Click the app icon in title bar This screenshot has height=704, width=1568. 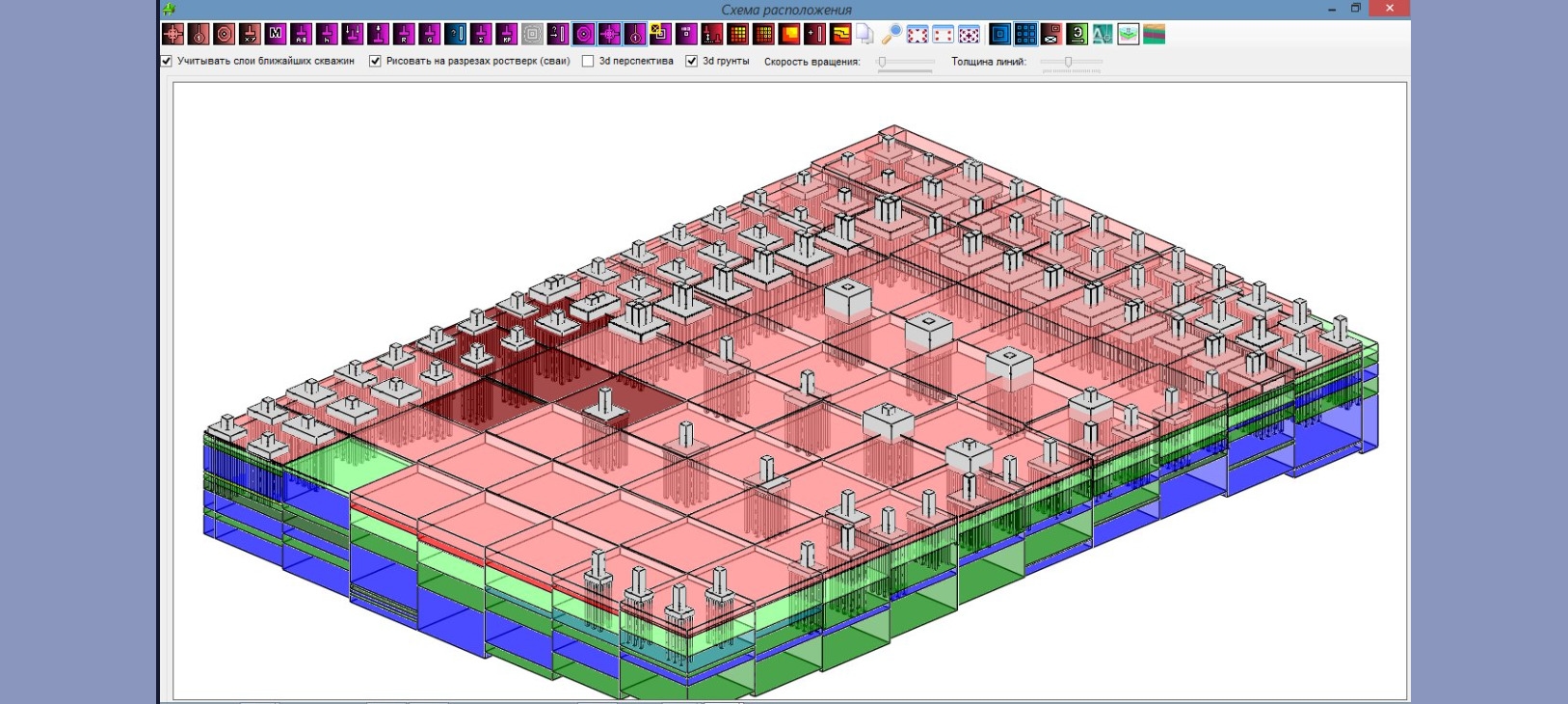169,9
